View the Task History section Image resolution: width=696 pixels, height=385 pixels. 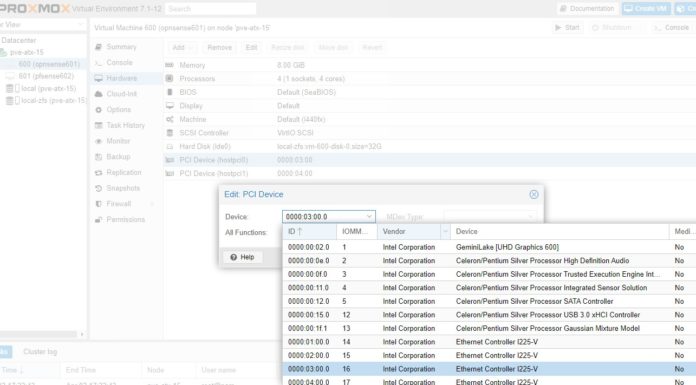click(x=125, y=125)
